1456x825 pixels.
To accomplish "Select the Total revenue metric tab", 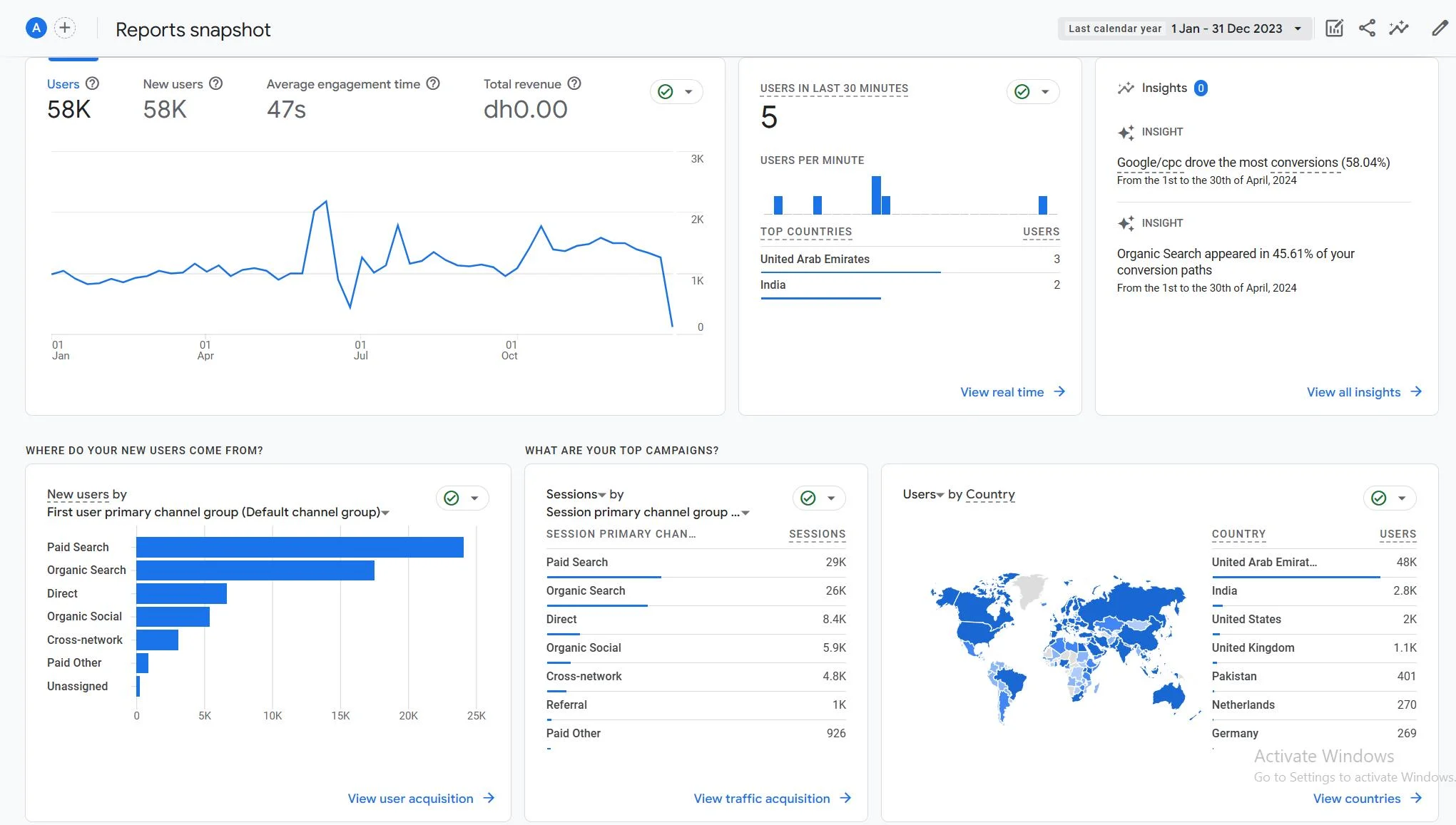I will pyautogui.click(x=532, y=98).
